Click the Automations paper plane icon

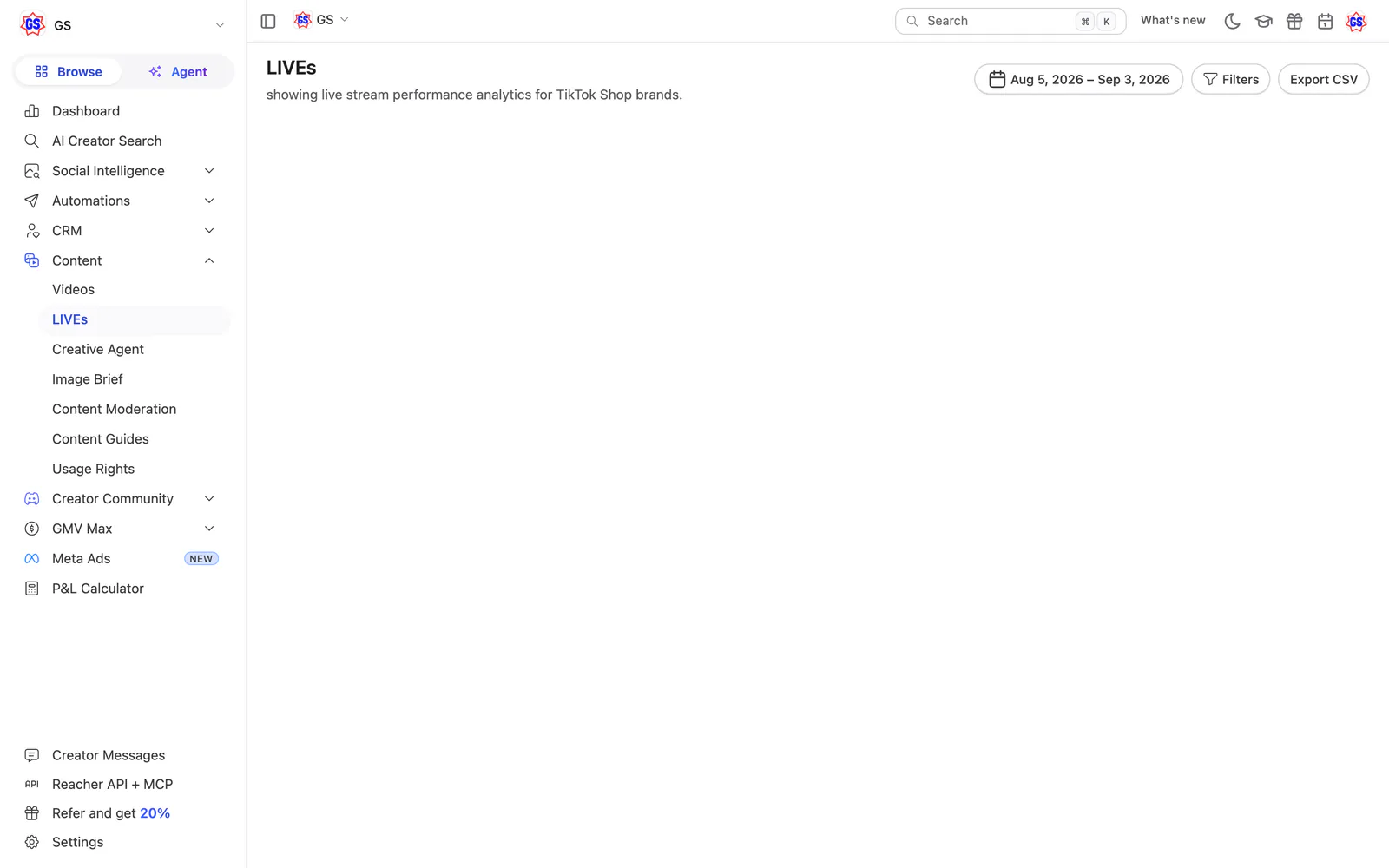[x=32, y=201]
